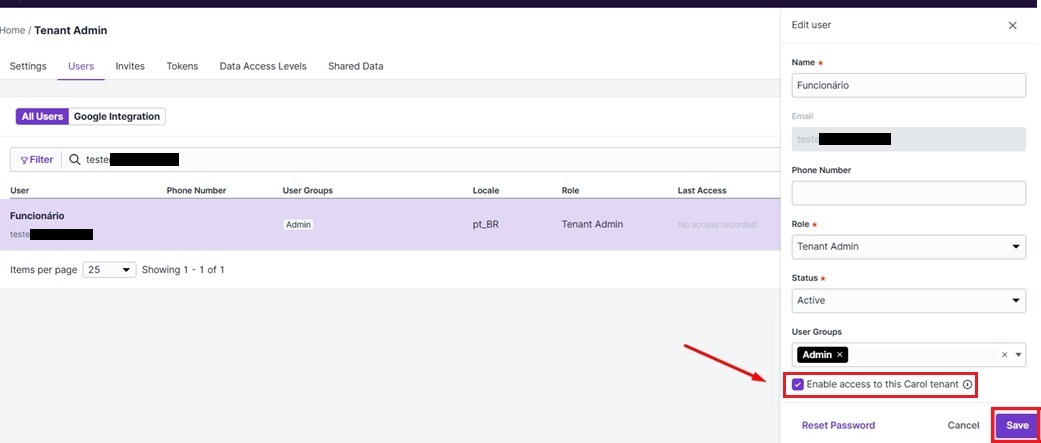Open the Data Access Levels tab
Image resolution: width=1041 pixels, height=443 pixels.
(263, 66)
